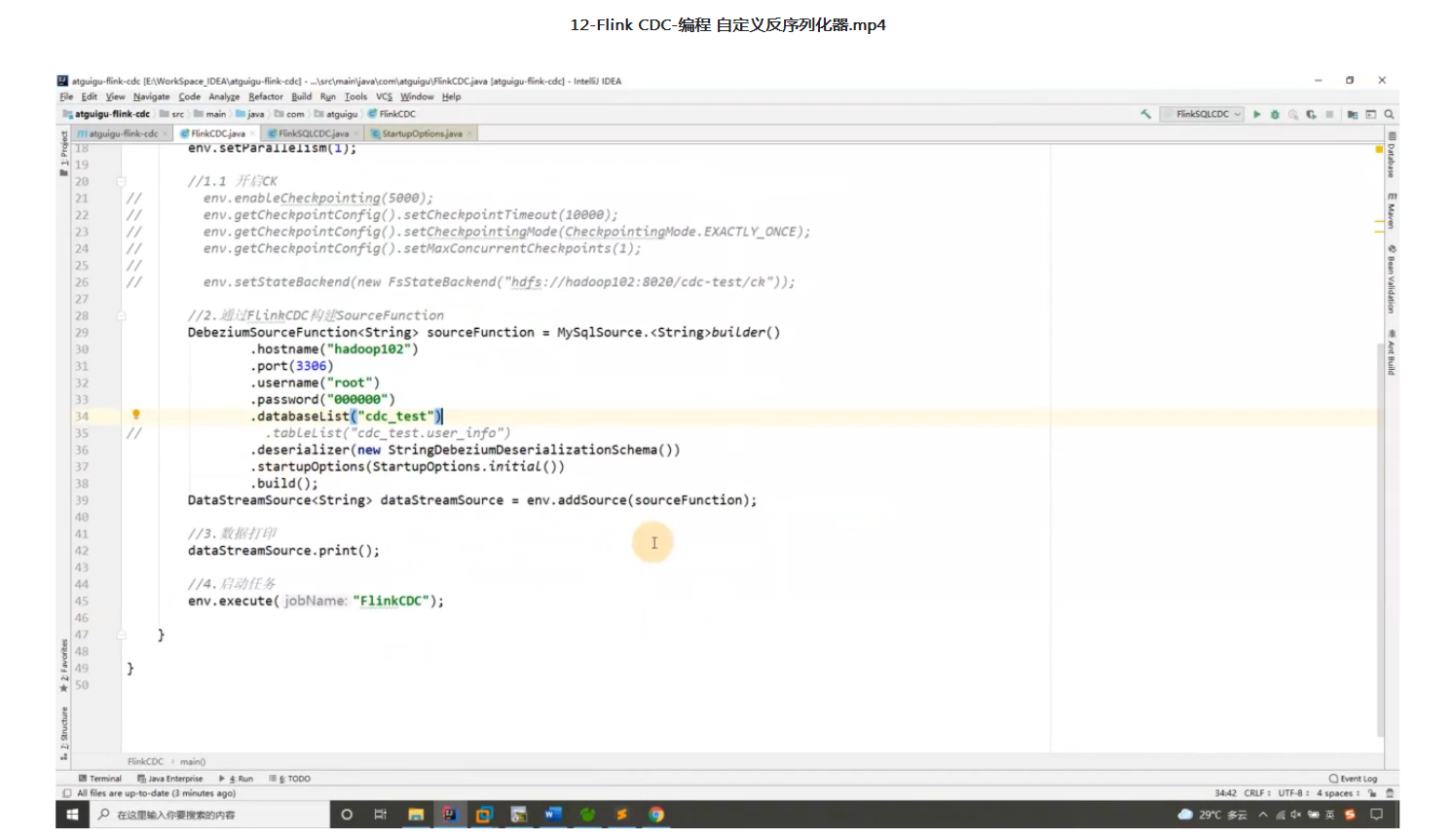1453x840 pixels.
Task: Open Task View on the taskbar
Action: (x=380, y=815)
